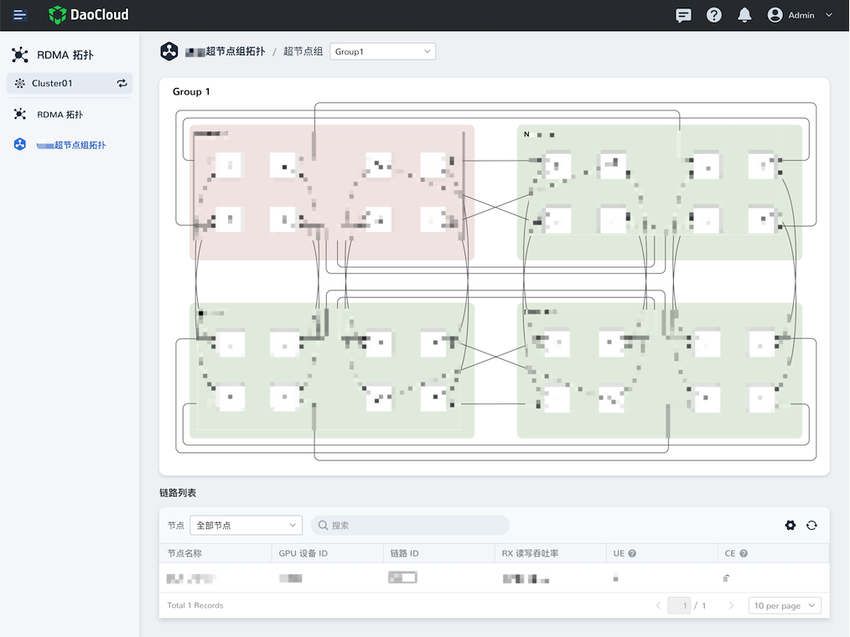Click the 搜索 search input field
The width and height of the screenshot is (850, 637).
(x=410, y=525)
